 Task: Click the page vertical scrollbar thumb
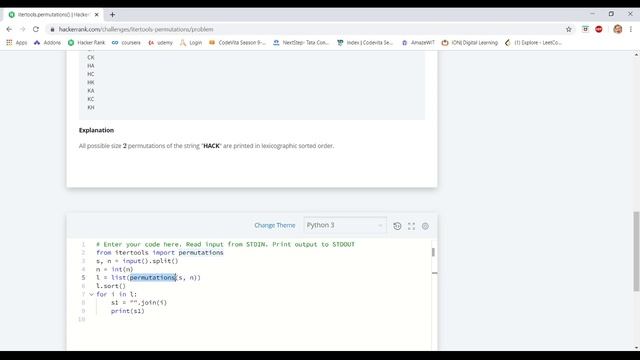pos(636,251)
